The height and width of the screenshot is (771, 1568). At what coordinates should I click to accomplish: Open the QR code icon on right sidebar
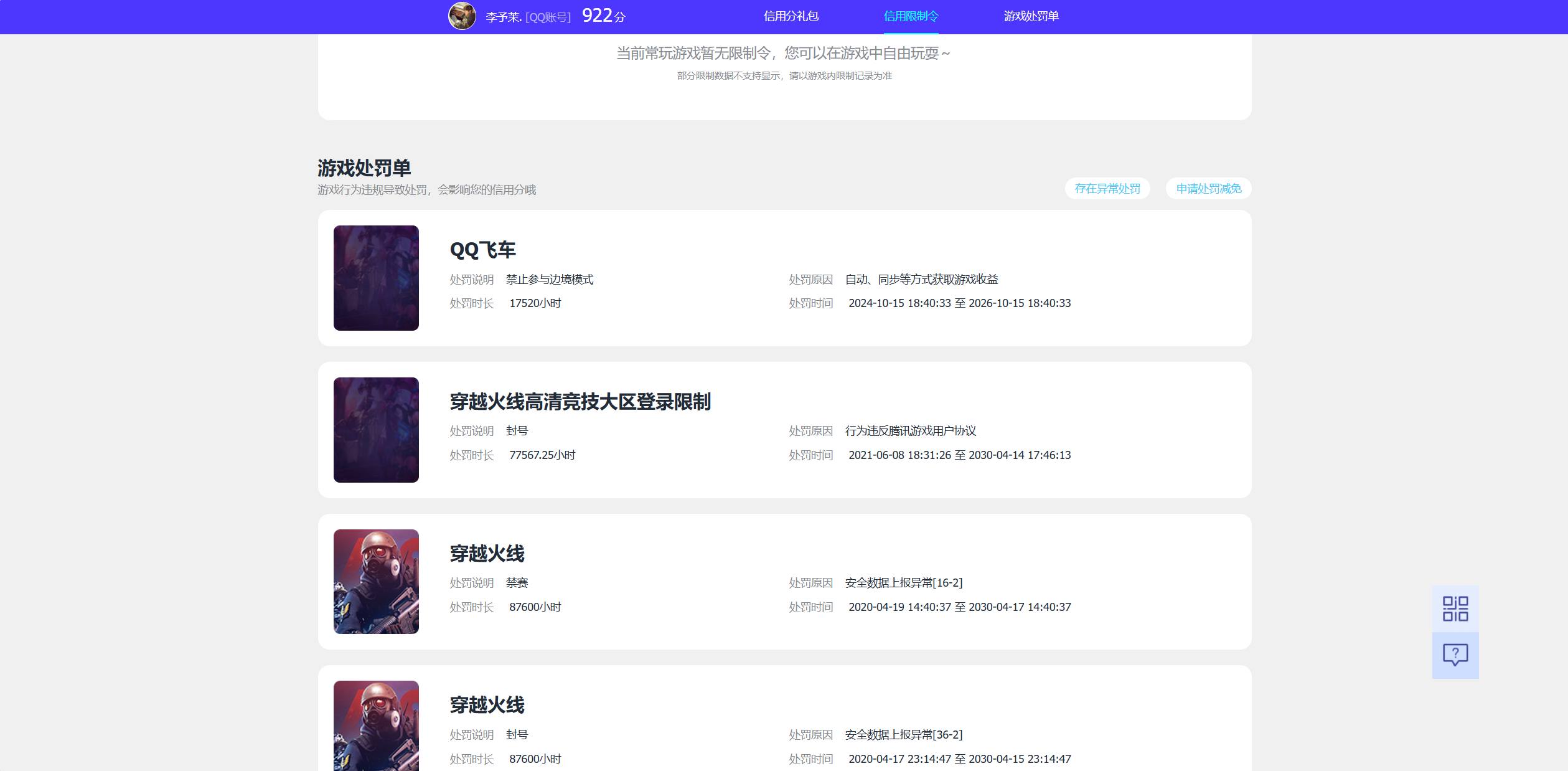tap(1455, 608)
